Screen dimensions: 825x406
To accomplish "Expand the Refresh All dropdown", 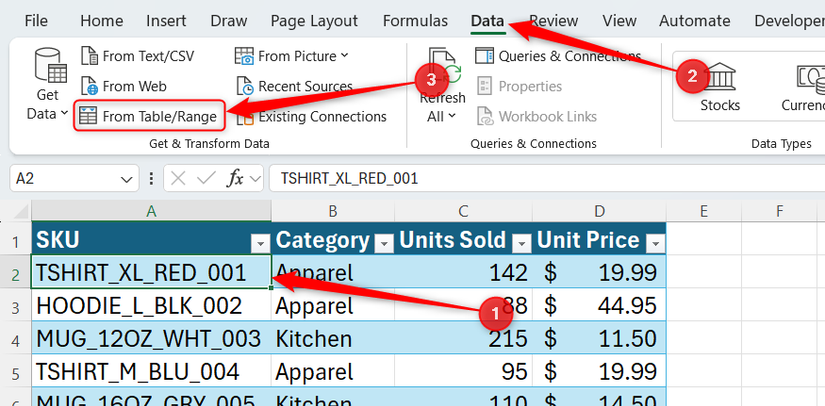I will coord(442,117).
